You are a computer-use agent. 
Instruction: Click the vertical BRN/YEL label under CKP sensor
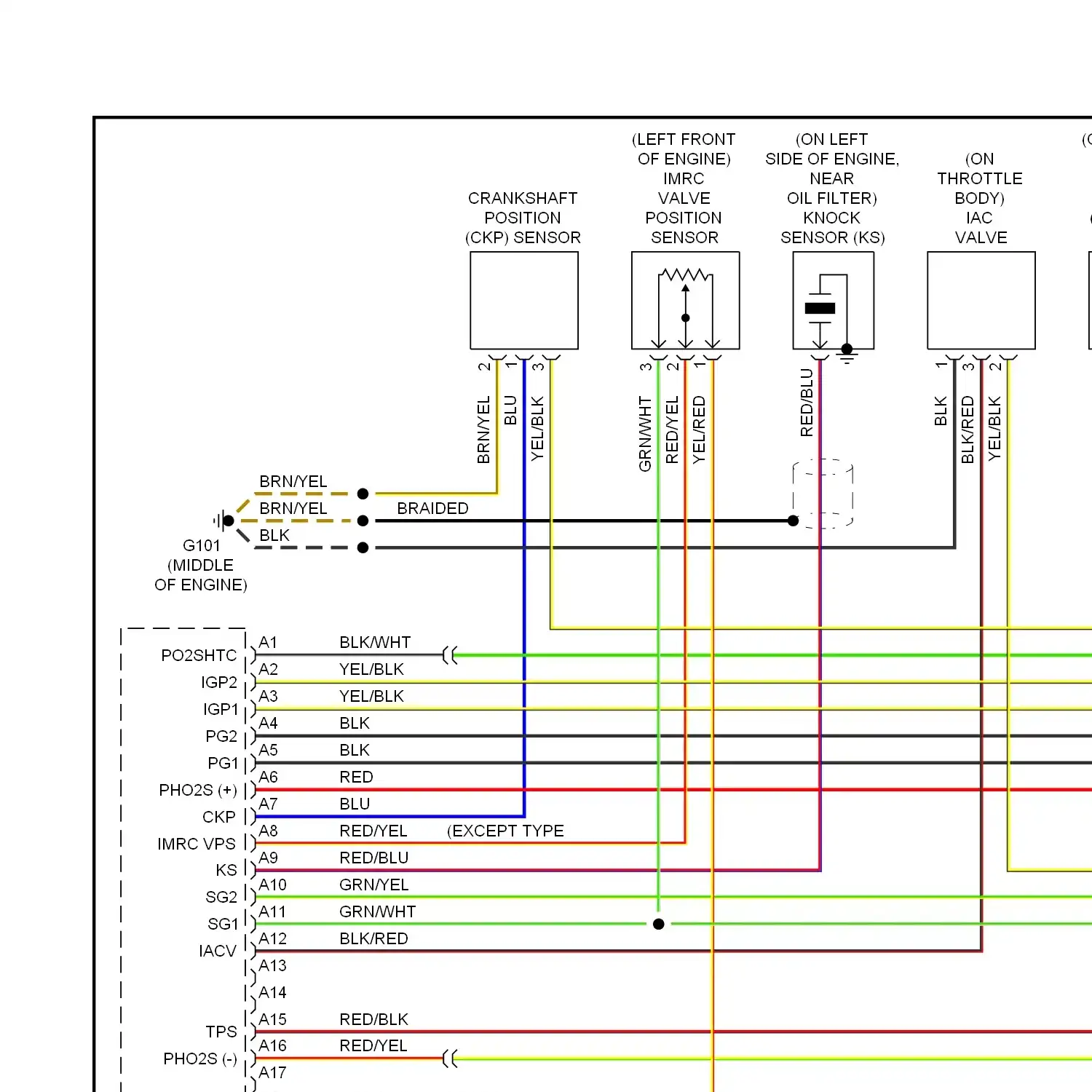(x=483, y=430)
